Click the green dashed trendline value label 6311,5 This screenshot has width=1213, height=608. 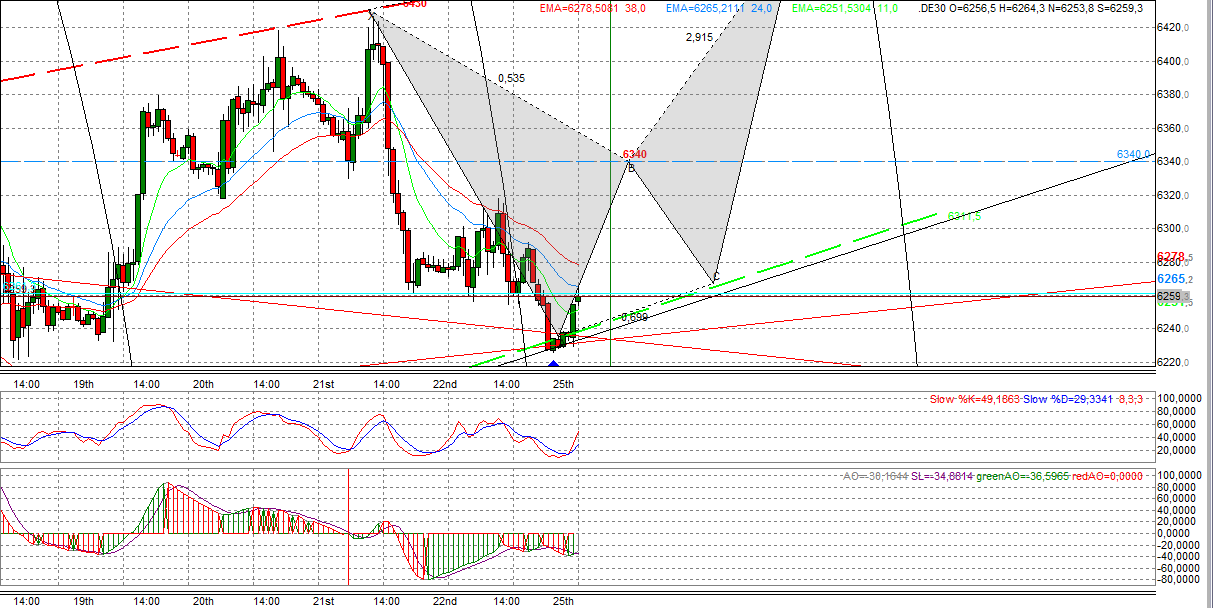[x=964, y=216]
